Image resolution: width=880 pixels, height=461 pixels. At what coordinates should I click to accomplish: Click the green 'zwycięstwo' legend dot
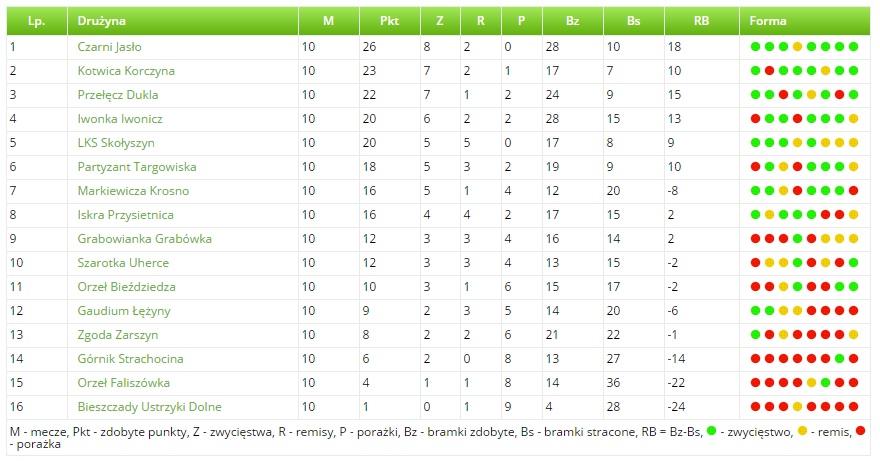712,431
